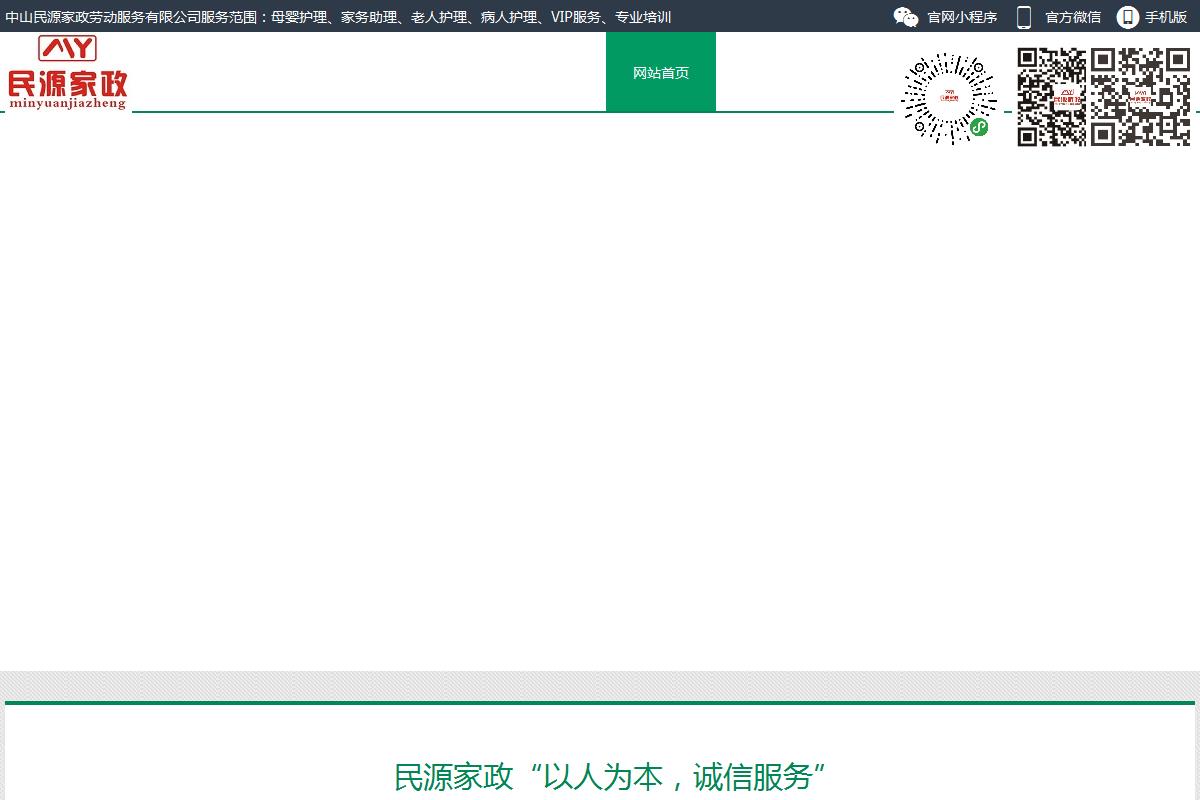Click the center logo of the rightmost QR code
The width and height of the screenshot is (1200, 800).
pos(1140,97)
